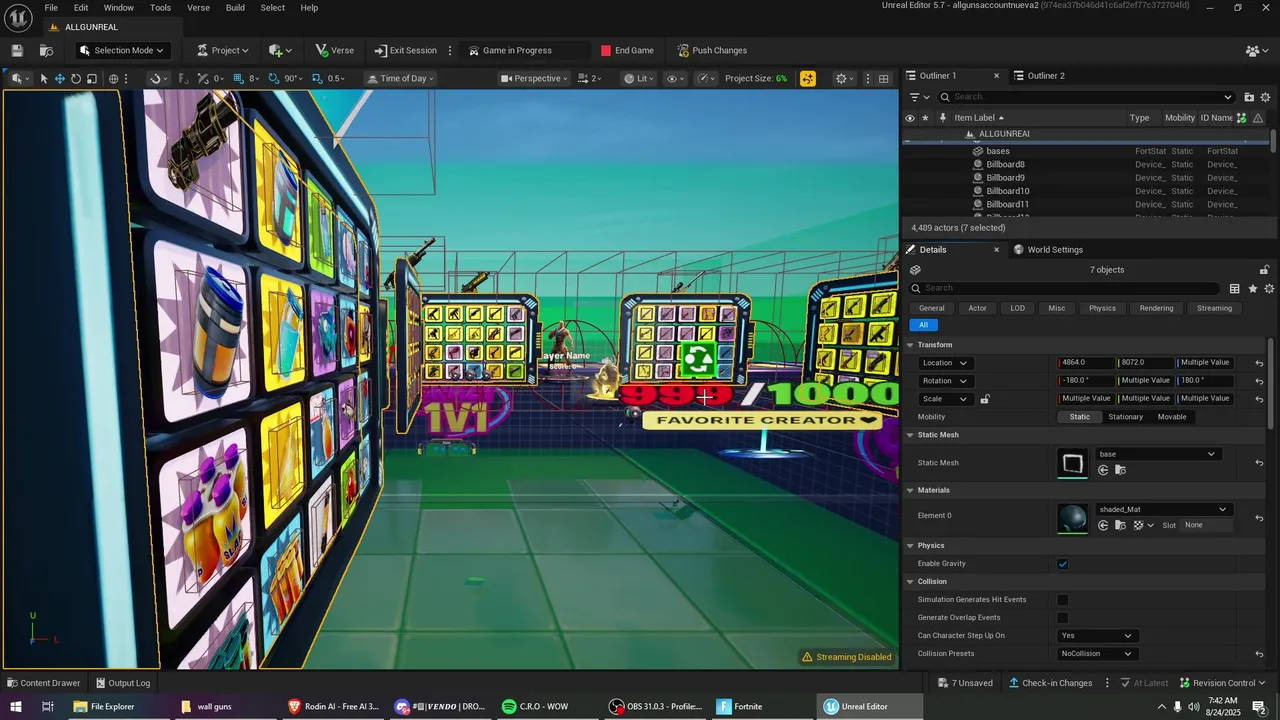Open the Project dropdown
Screen dimensions: 1280x720
[222, 50]
